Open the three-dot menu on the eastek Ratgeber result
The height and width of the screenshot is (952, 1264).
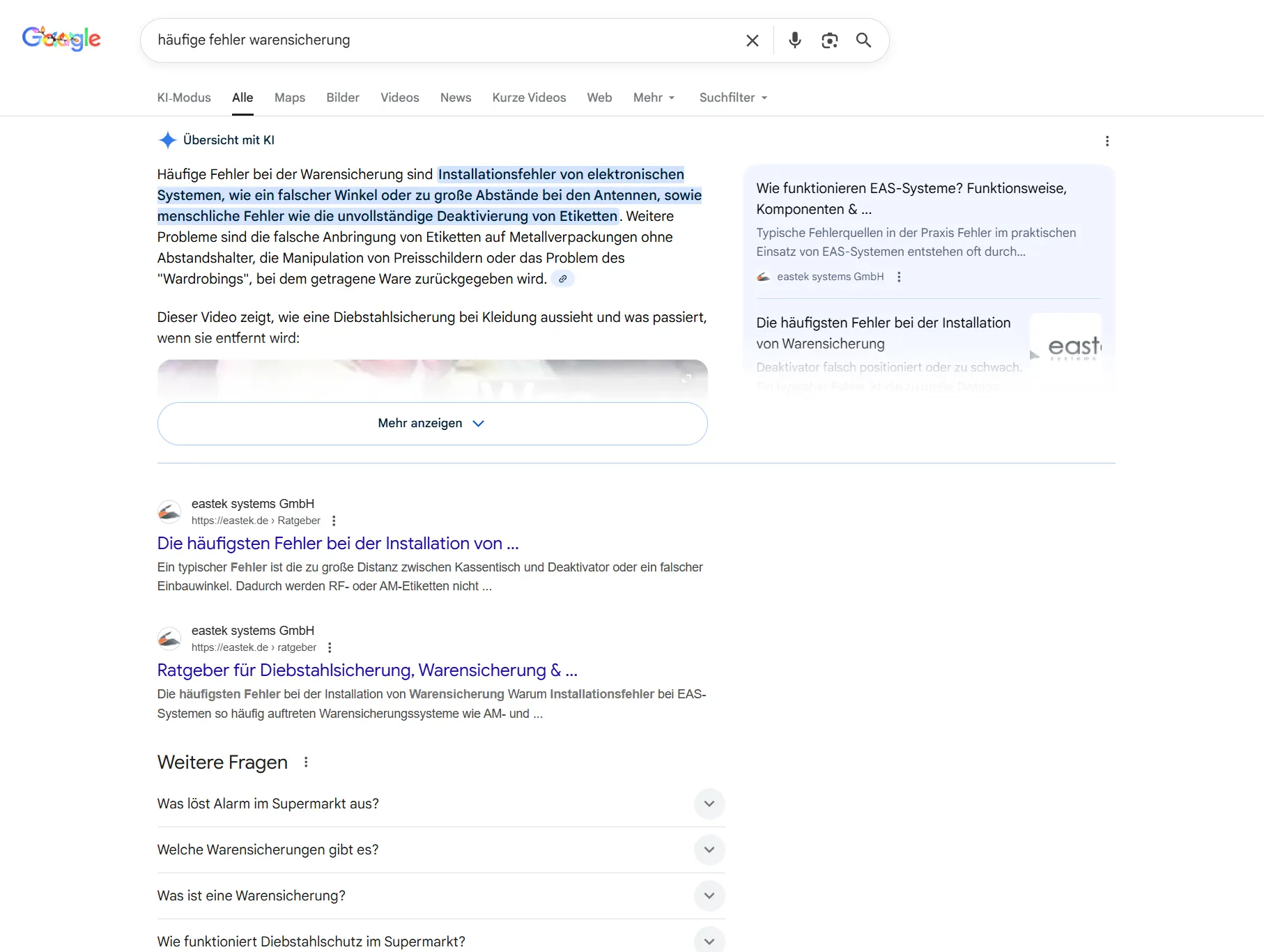point(330,647)
